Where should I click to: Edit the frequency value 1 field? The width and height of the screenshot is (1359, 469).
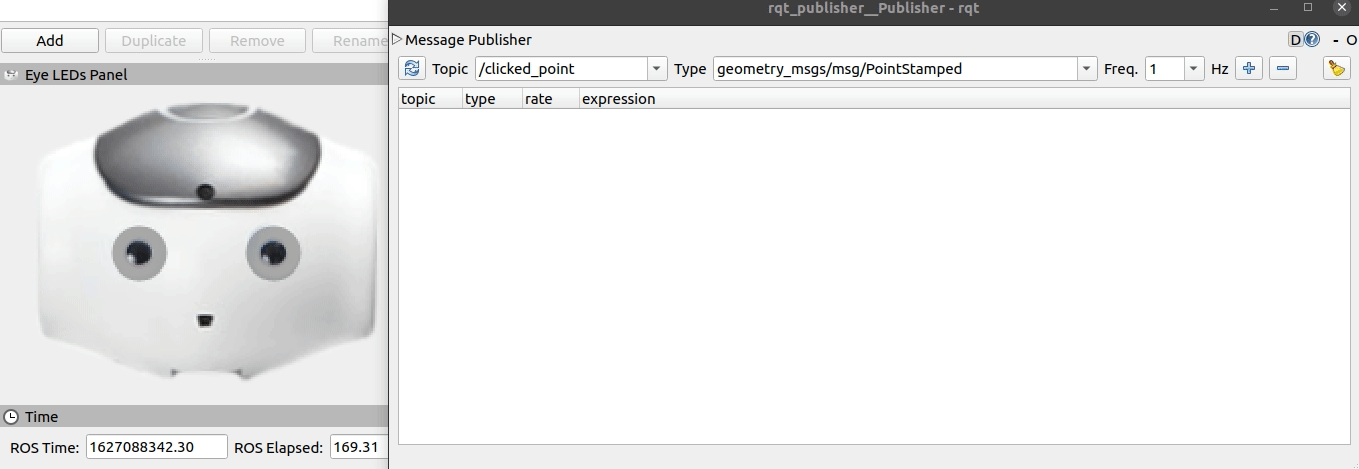coord(1165,69)
